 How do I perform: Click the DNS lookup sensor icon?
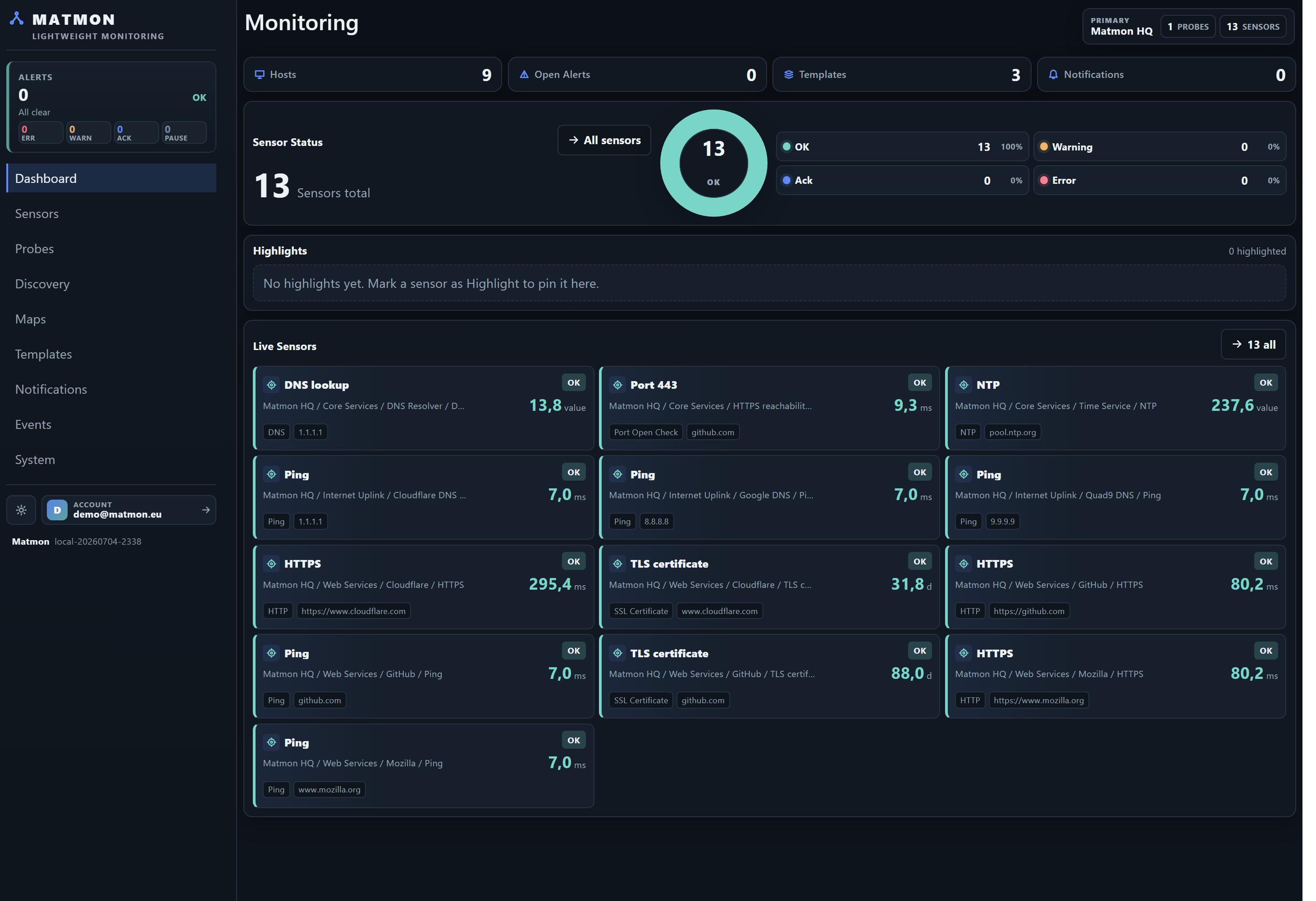point(272,385)
